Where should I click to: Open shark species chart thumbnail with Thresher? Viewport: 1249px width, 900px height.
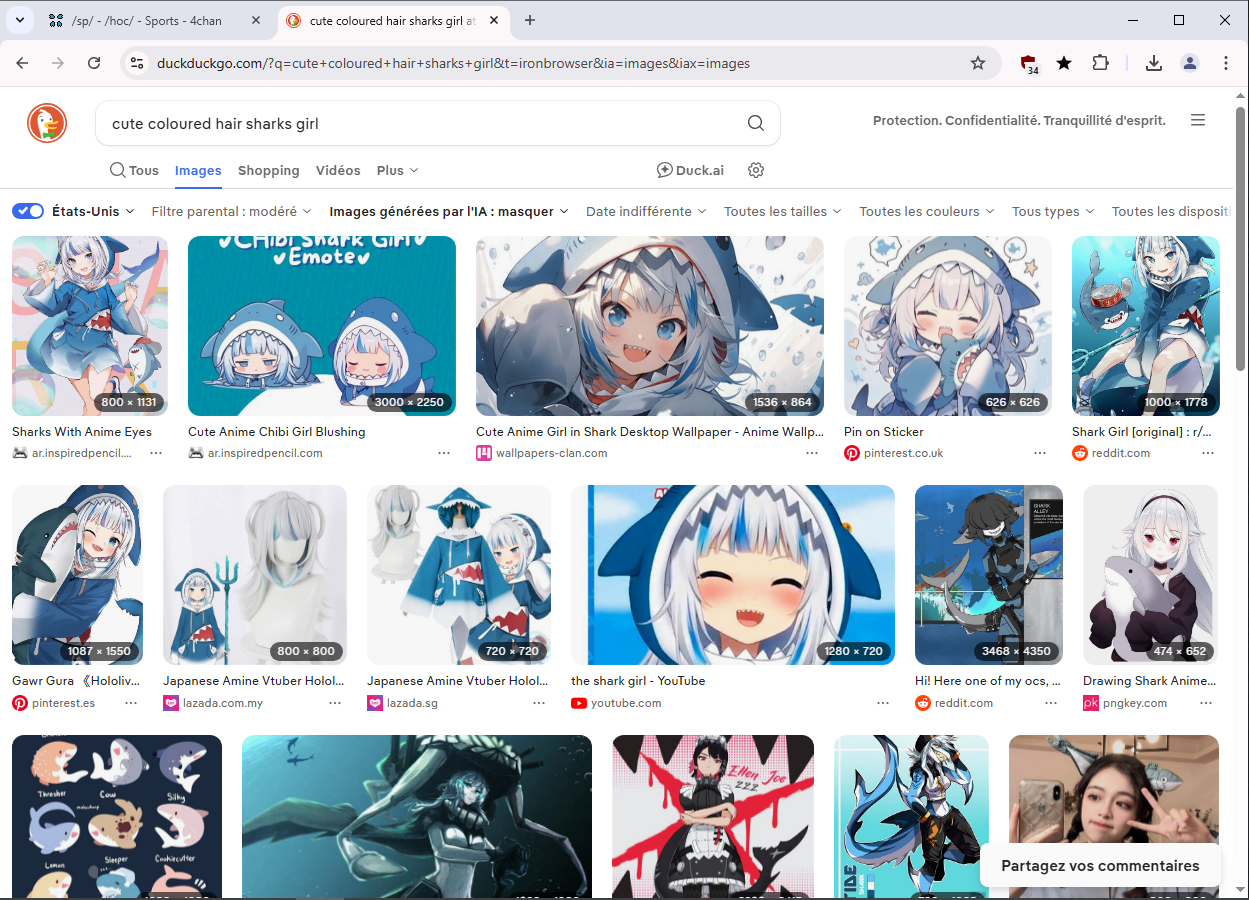point(117,816)
